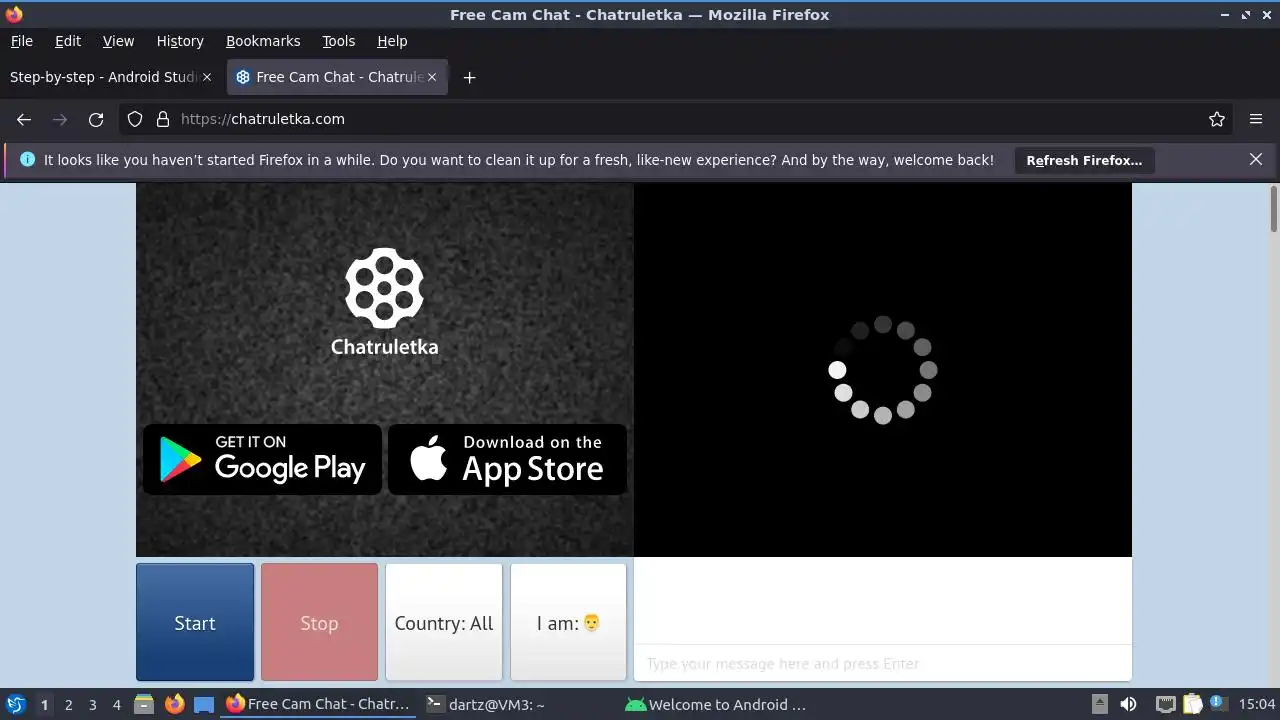The width and height of the screenshot is (1280, 720).
Task: Click the 15:04 clock
Action: point(1257,704)
